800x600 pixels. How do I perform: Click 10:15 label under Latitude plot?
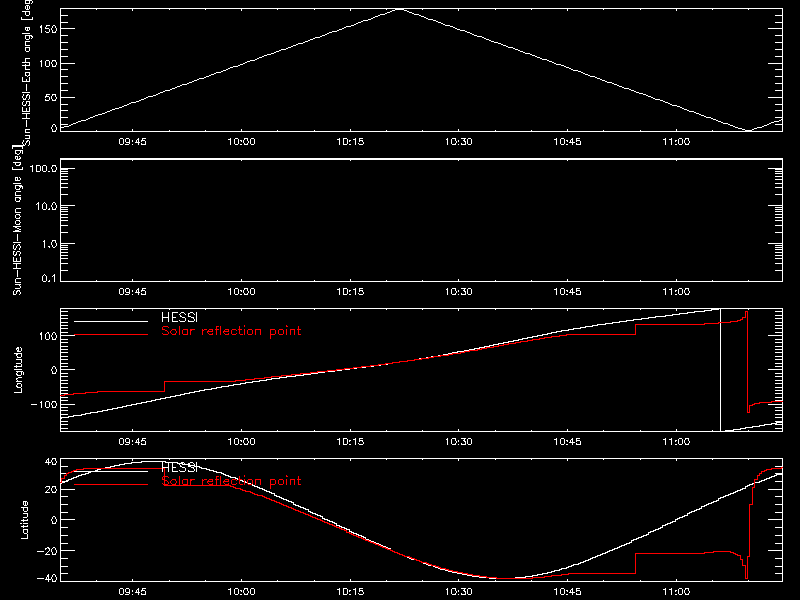[x=350, y=591]
